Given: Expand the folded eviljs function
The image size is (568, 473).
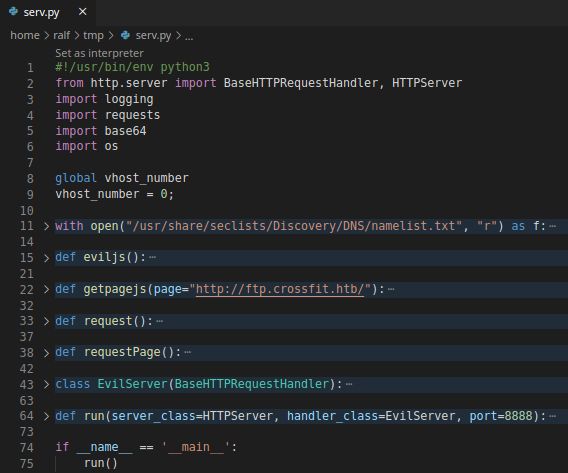Looking at the screenshot, I should click(46, 258).
